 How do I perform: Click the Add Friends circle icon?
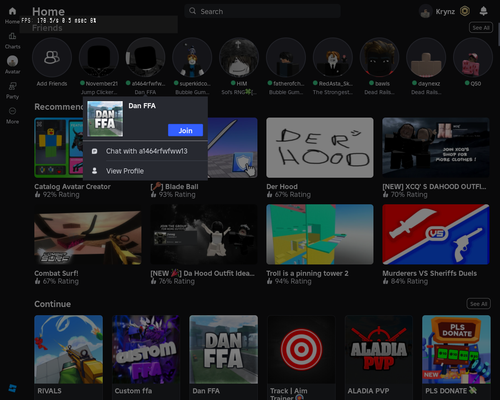pos(52,57)
